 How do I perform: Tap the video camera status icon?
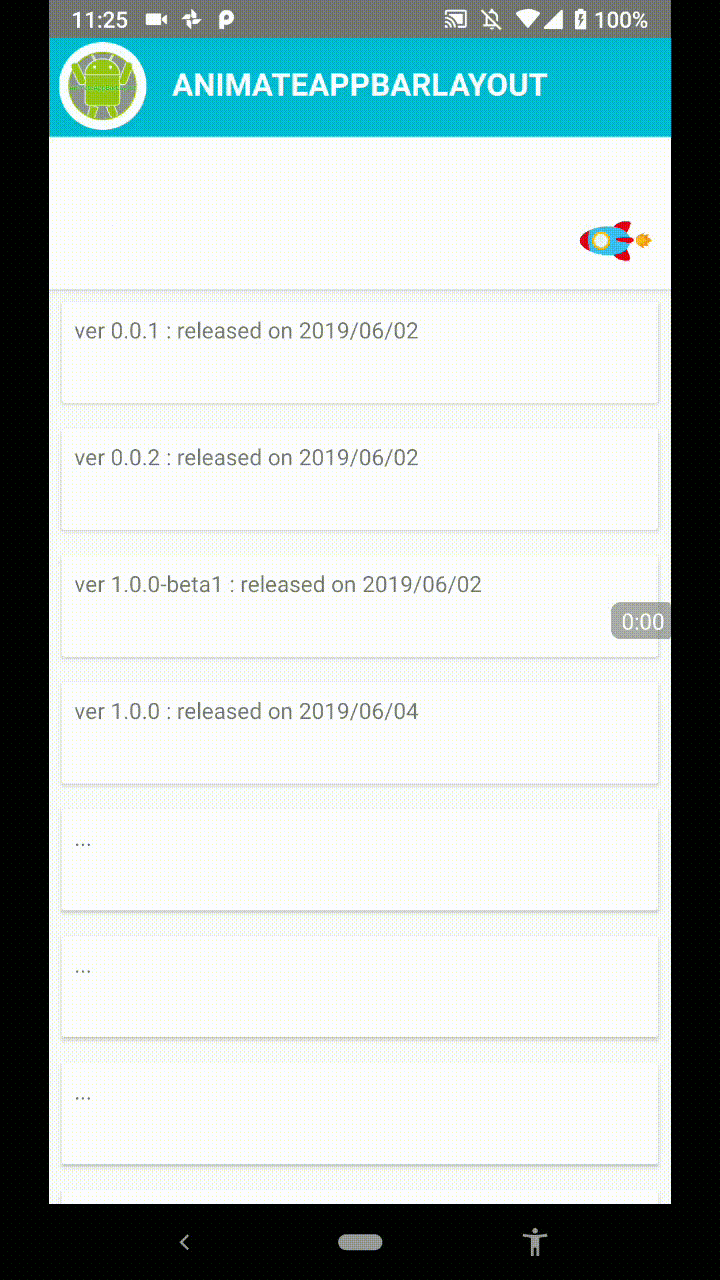pyautogui.click(x=157, y=19)
